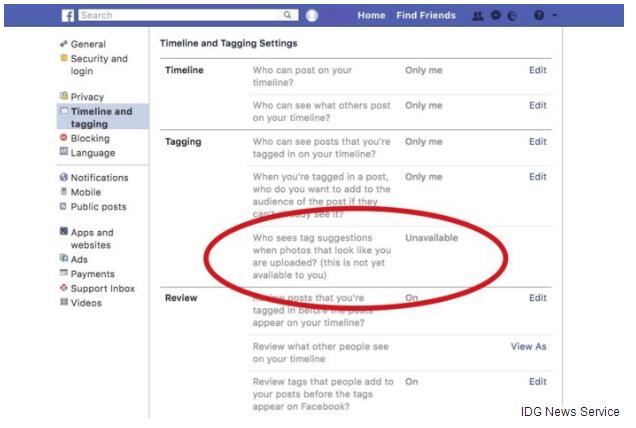Click 'Review what other people see' text

pyautogui.click(x=320, y=353)
